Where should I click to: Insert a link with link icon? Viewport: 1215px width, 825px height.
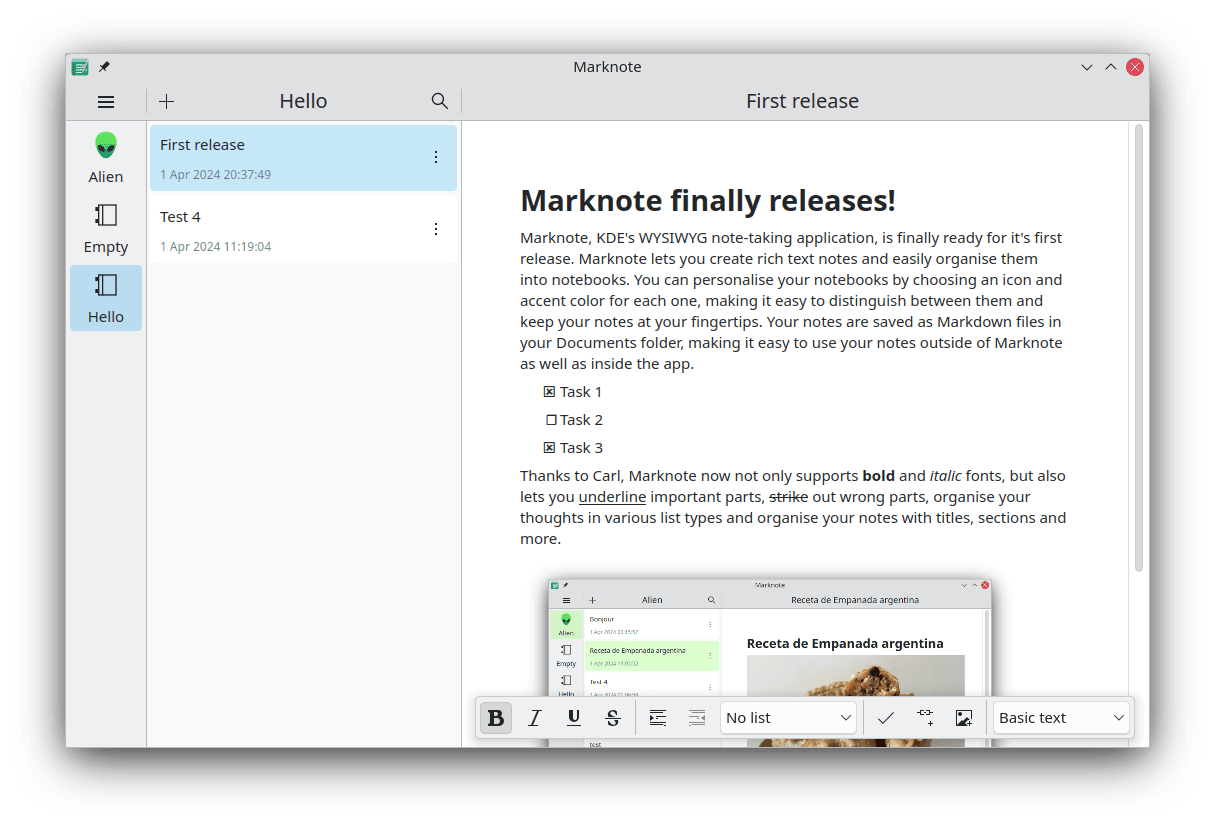[x=925, y=718]
